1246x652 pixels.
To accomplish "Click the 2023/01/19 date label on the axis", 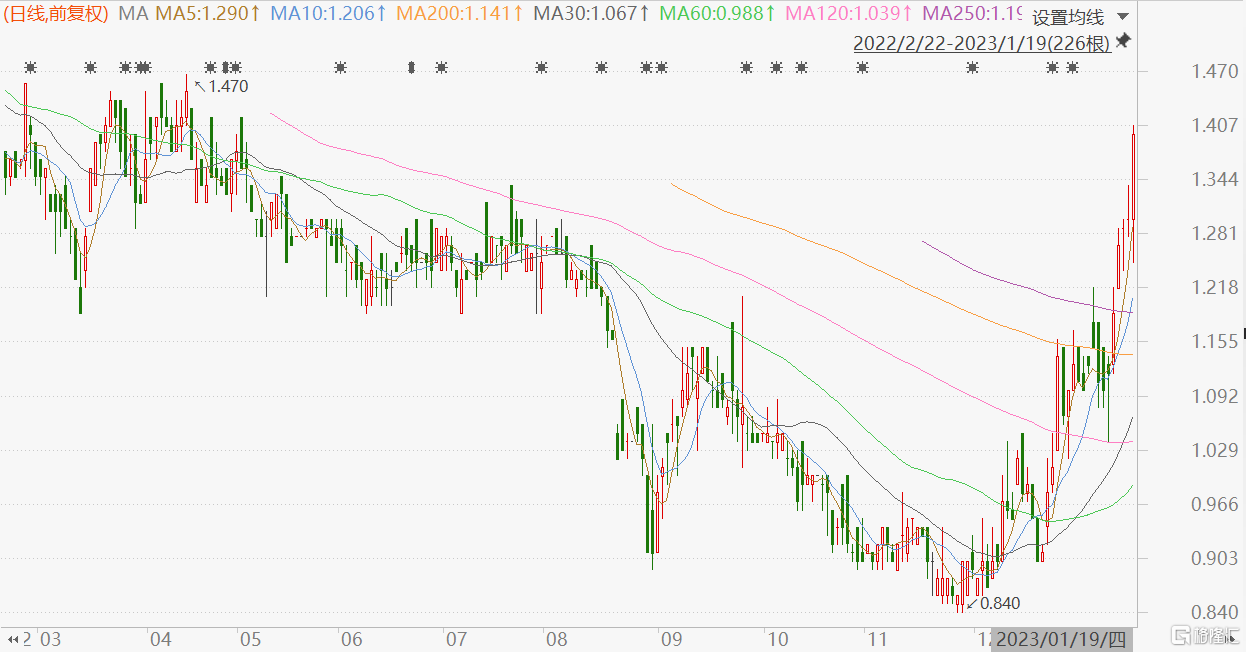I will click(x=1061, y=638).
